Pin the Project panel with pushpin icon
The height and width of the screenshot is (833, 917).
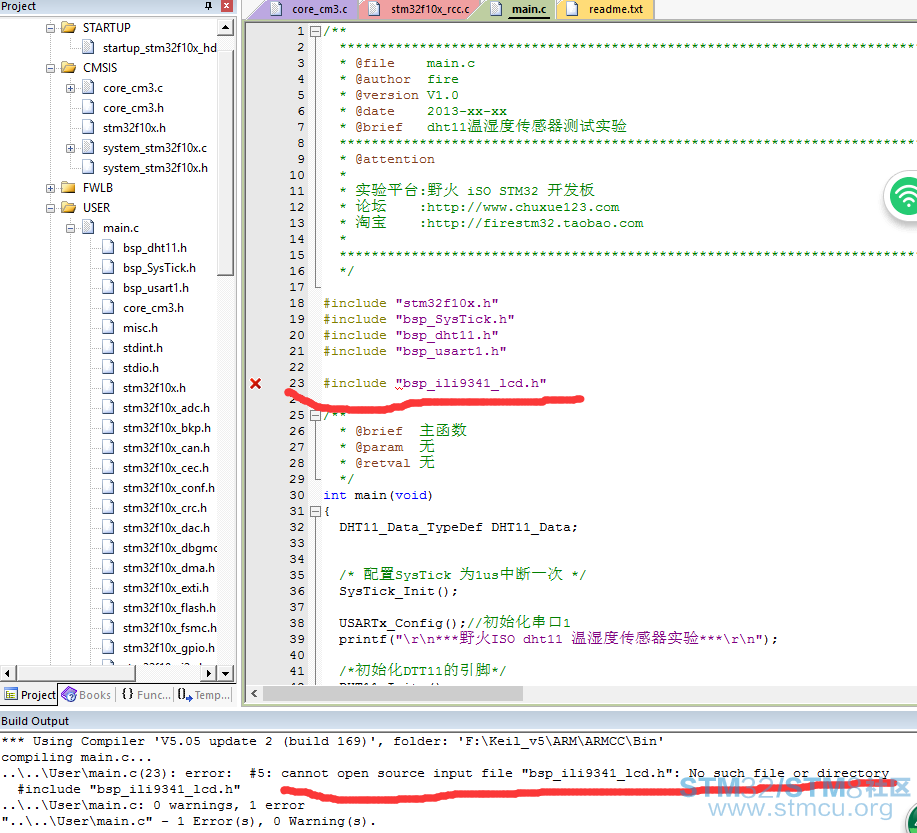pos(208,7)
